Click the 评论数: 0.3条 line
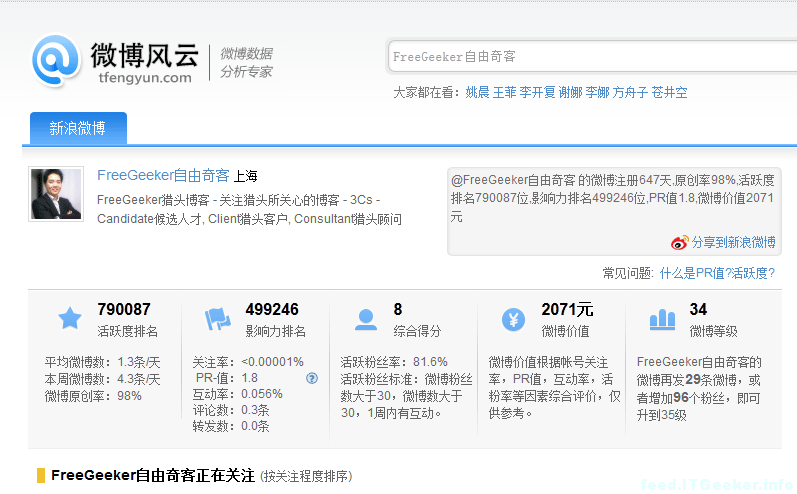Image resolution: width=797 pixels, height=494 pixels. [x=231, y=410]
